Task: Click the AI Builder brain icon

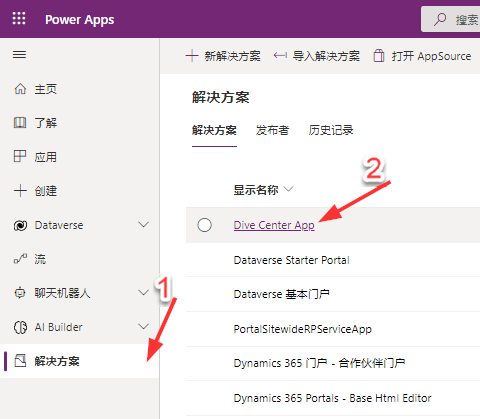Action: 20,327
